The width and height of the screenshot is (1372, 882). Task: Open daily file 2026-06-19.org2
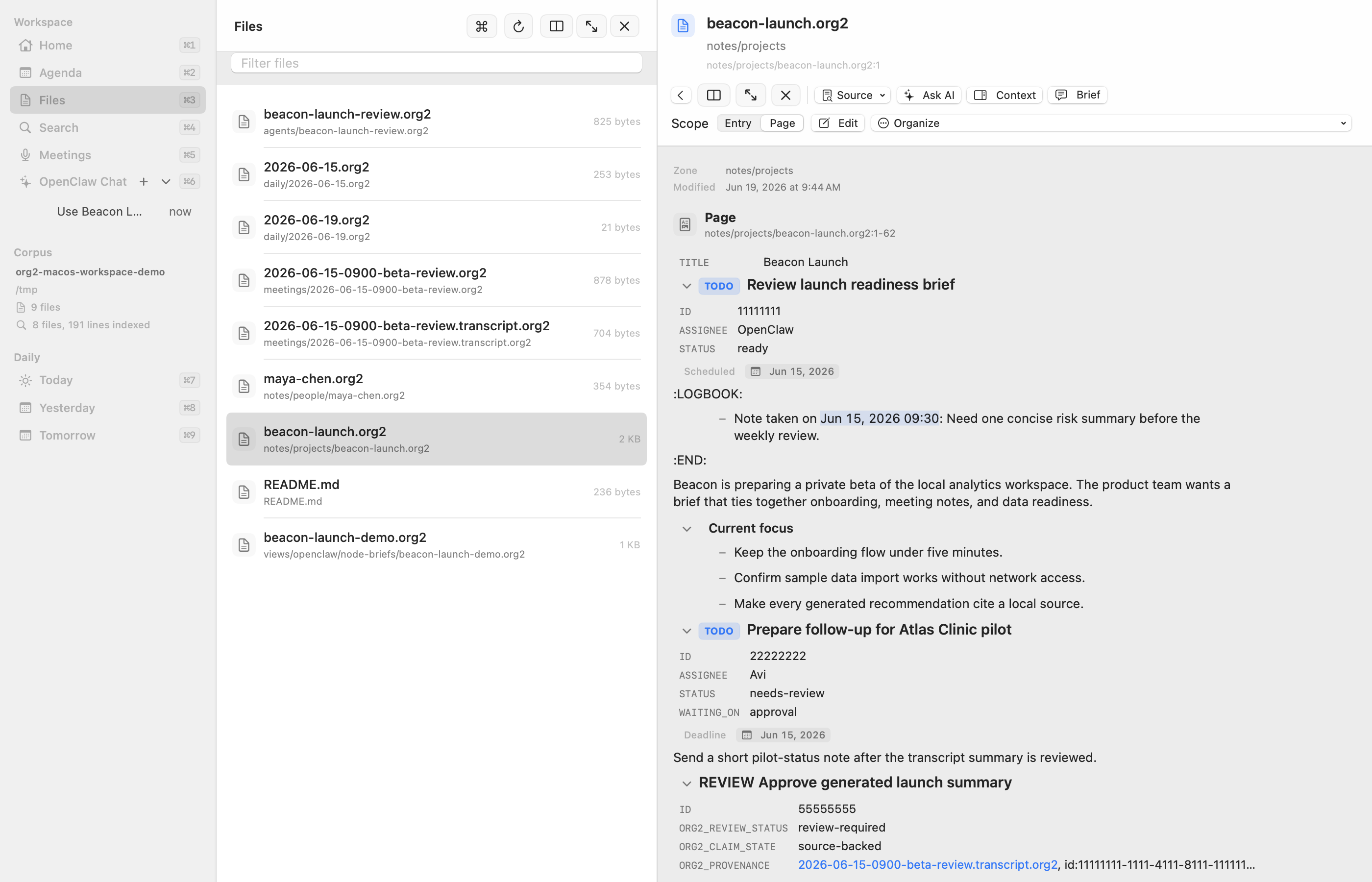click(436, 227)
